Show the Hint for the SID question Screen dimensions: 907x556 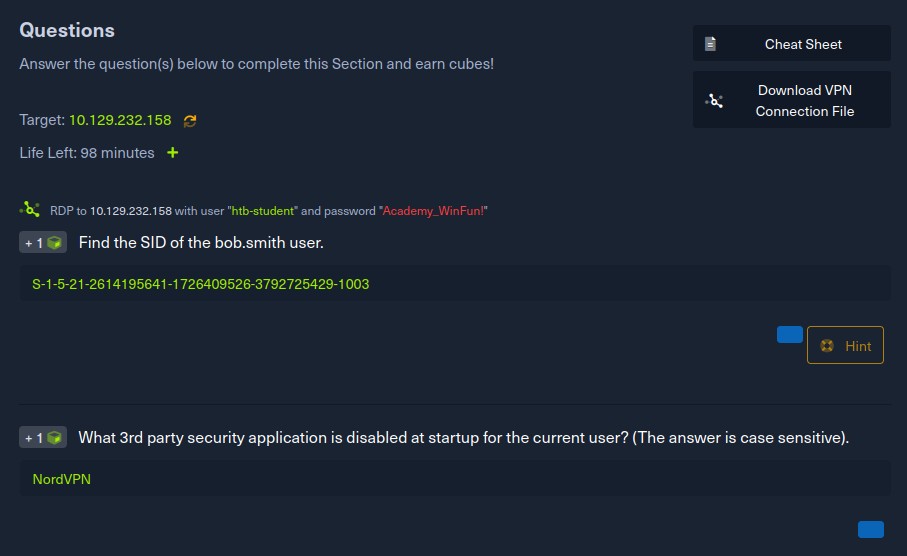(845, 345)
